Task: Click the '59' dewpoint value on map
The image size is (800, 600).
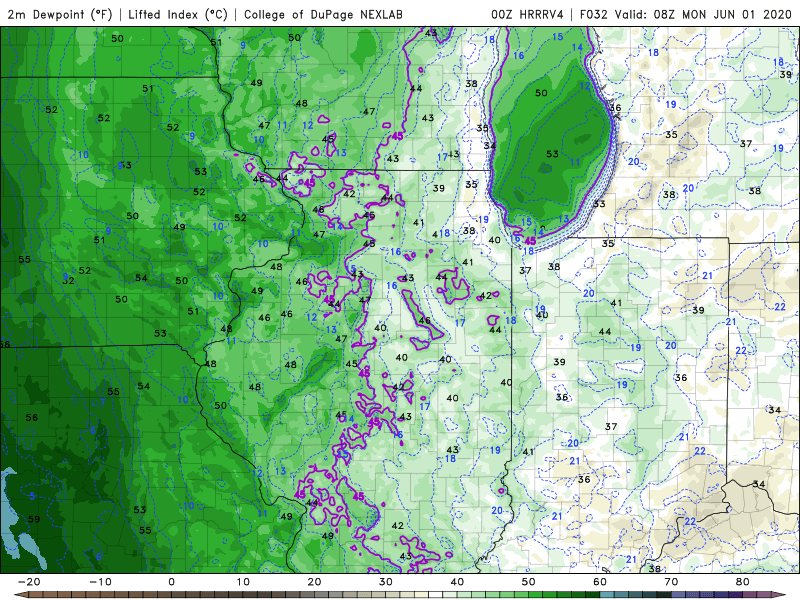Action: pyautogui.click(x=34, y=519)
